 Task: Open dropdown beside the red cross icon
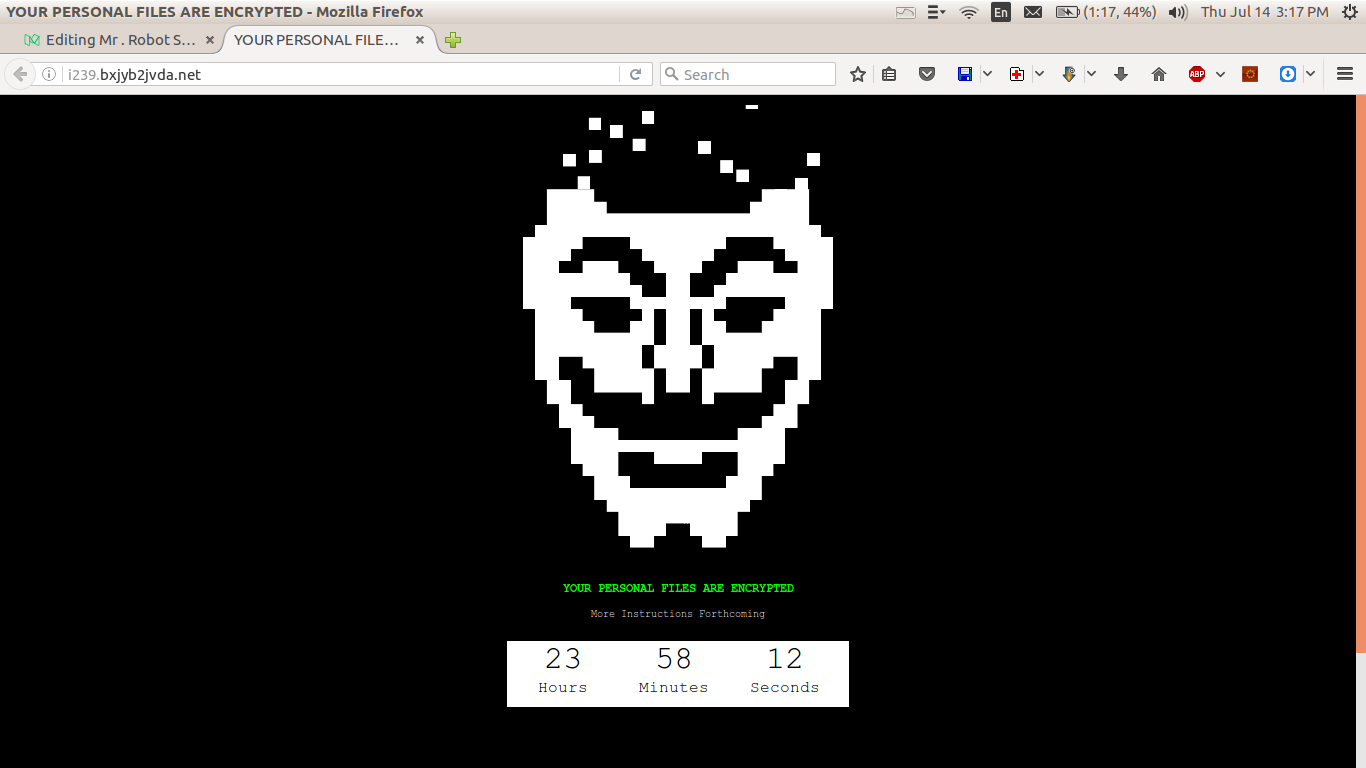coord(1039,74)
